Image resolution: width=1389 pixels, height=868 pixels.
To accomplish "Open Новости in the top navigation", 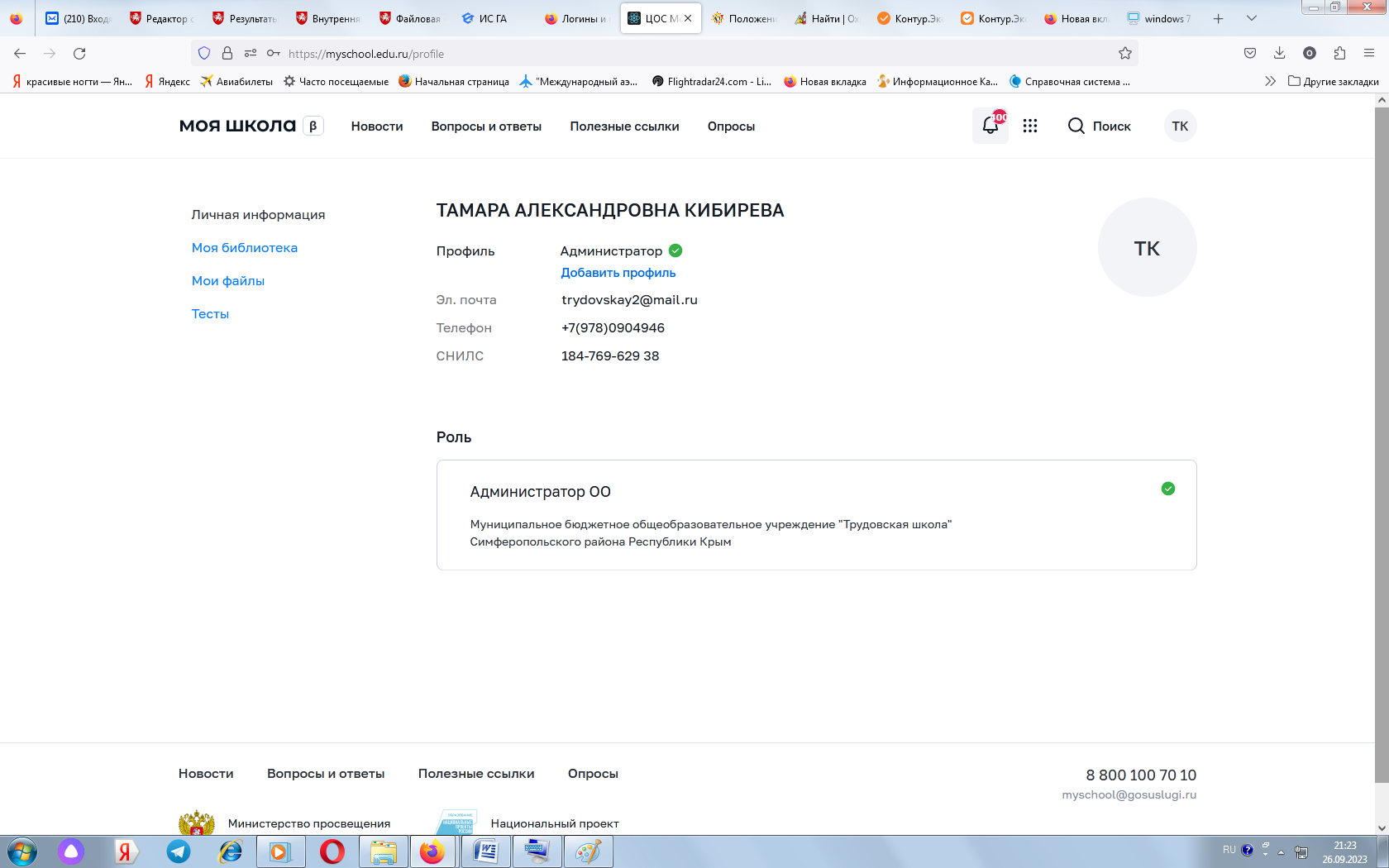I will (376, 126).
